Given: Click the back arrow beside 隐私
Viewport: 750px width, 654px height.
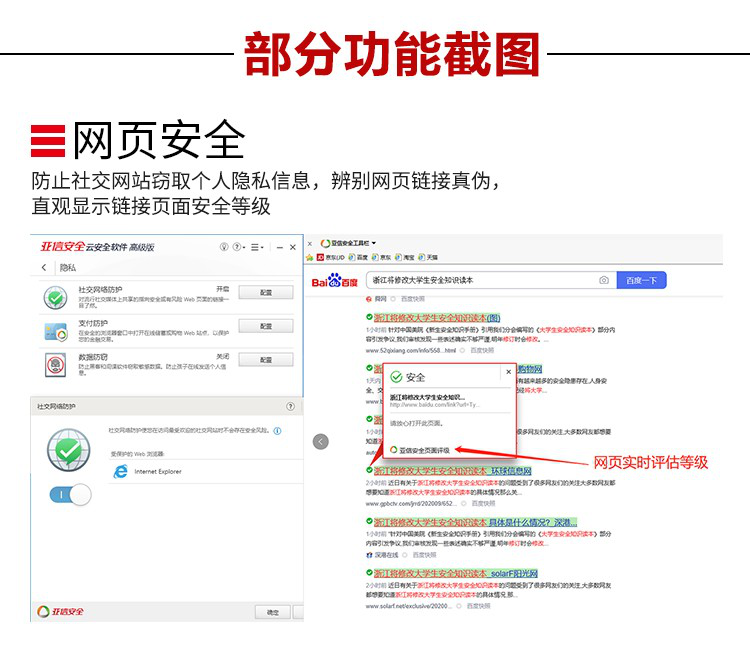Looking at the screenshot, I should tap(44, 268).
